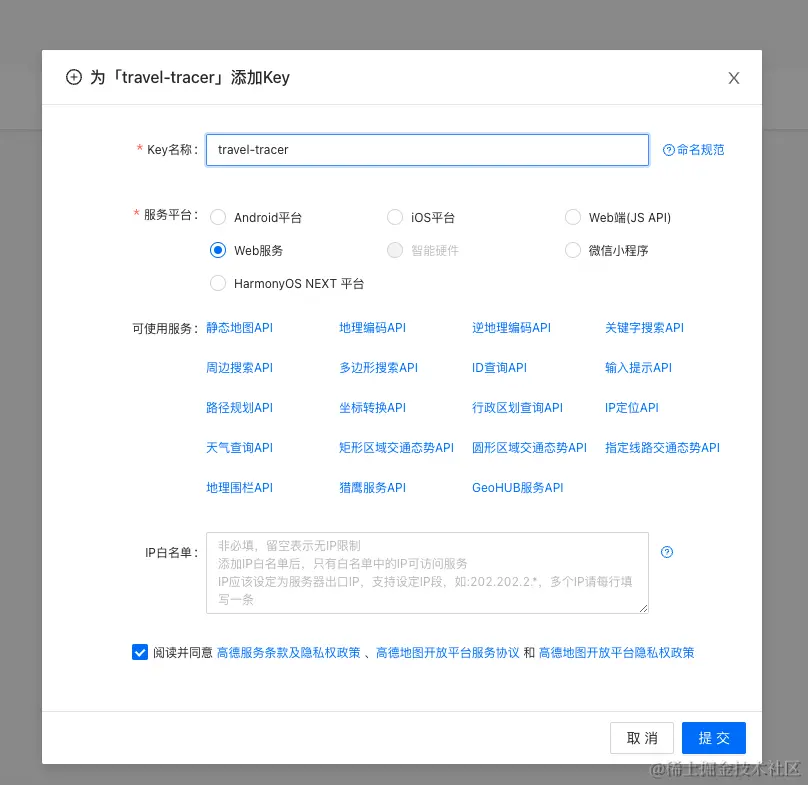Focus the Key名称 input field
Image resolution: width=808 pixels, height=785 pixels.
tap(427, 150)
